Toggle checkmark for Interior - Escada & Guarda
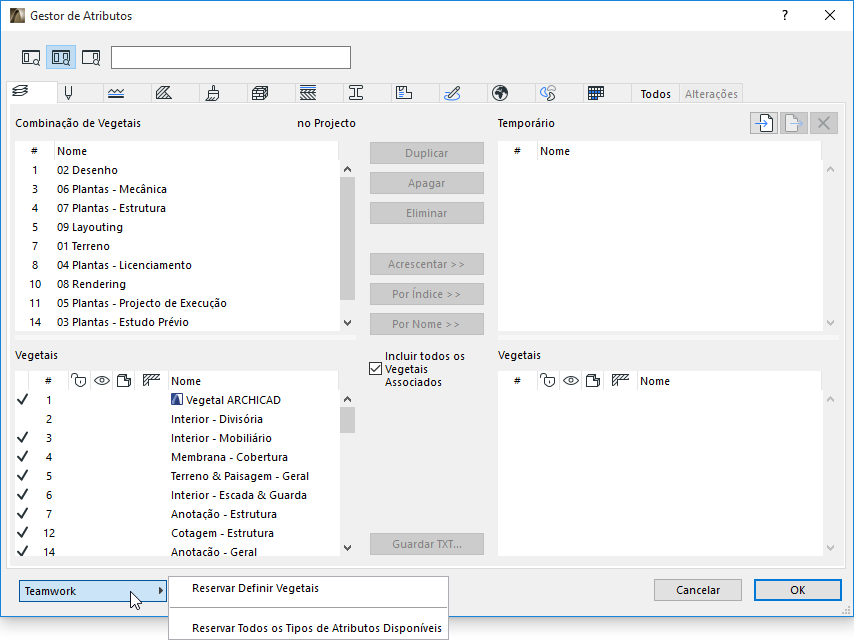 [22, 495]
